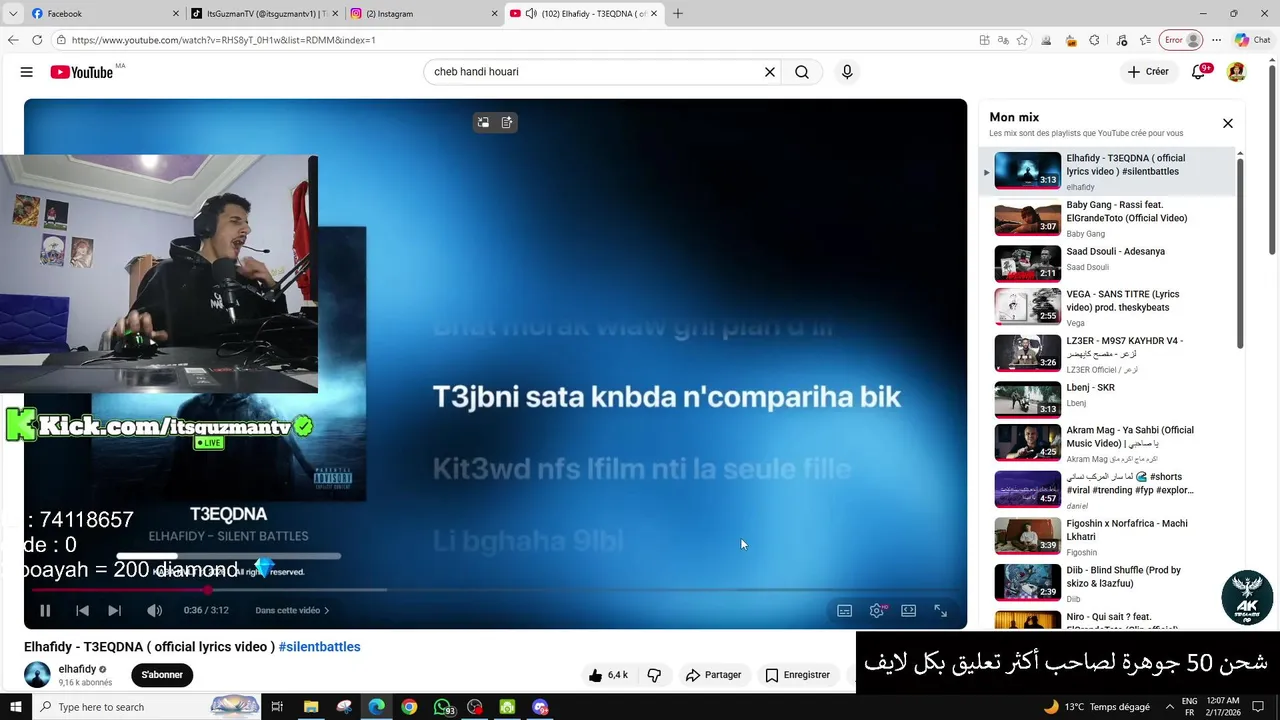1280x720 pixels.
Task: Select VEGA - SANS TITRE in the playlist
Action: (1106, 307)
